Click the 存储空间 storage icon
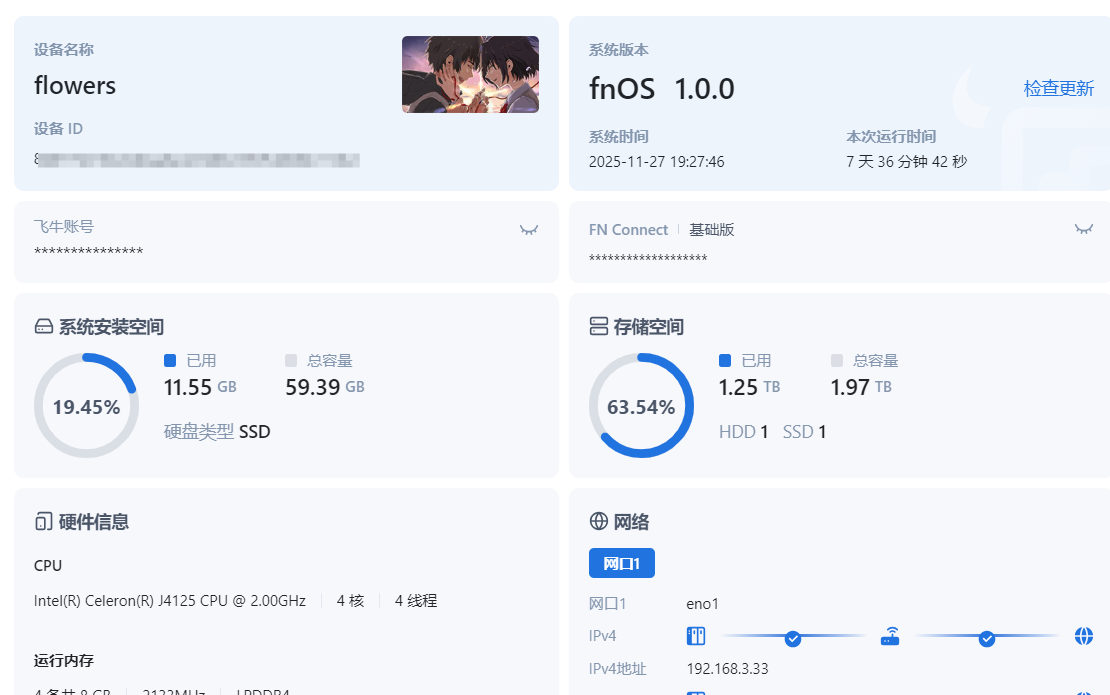1110x695 pixels. click(x=599, y=326)
